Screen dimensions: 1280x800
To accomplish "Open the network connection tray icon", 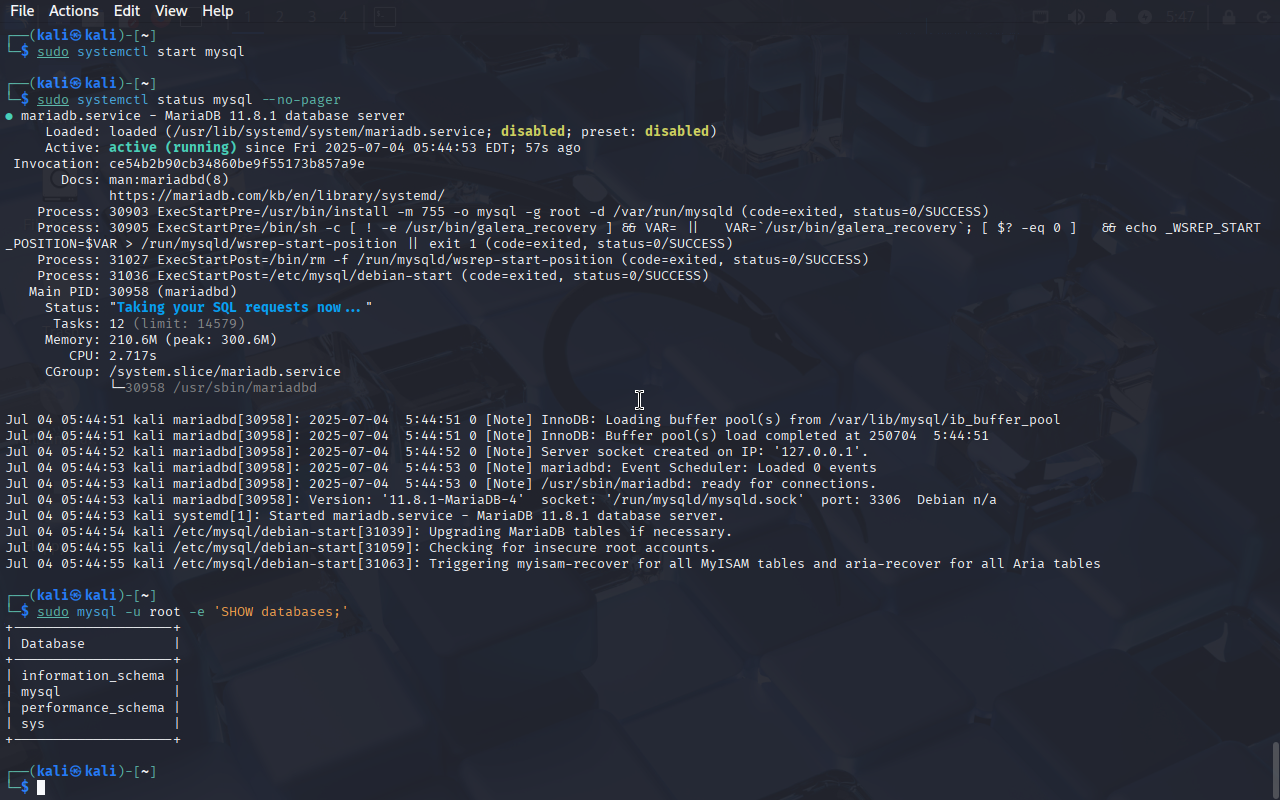I will click(1041, 17).
